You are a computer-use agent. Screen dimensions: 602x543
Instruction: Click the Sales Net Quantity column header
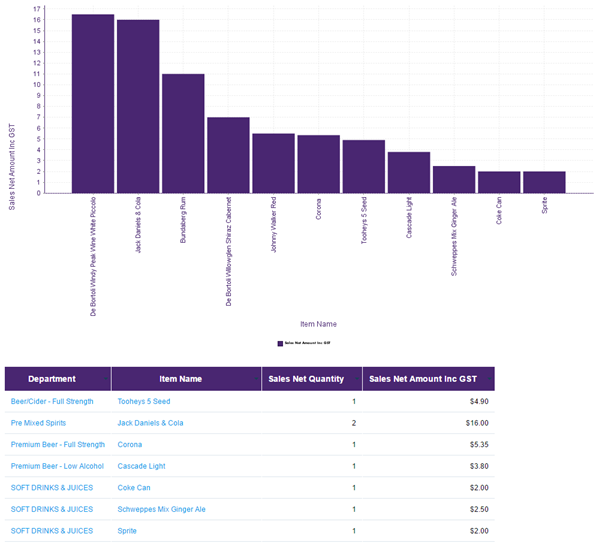(x=312, y=379)
